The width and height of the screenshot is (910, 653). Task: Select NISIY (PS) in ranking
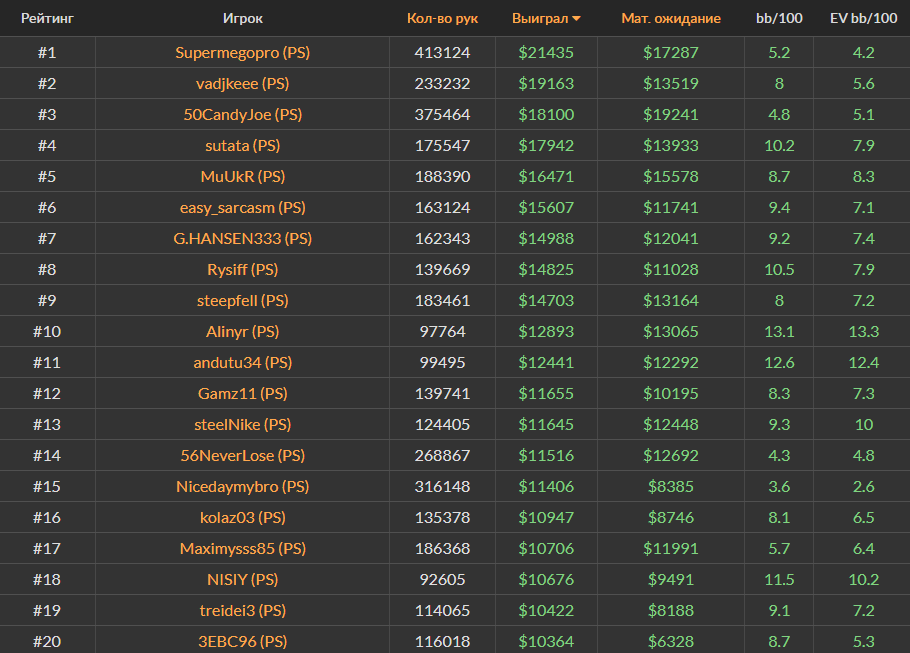pyautogui.click(x=242, y=579)
